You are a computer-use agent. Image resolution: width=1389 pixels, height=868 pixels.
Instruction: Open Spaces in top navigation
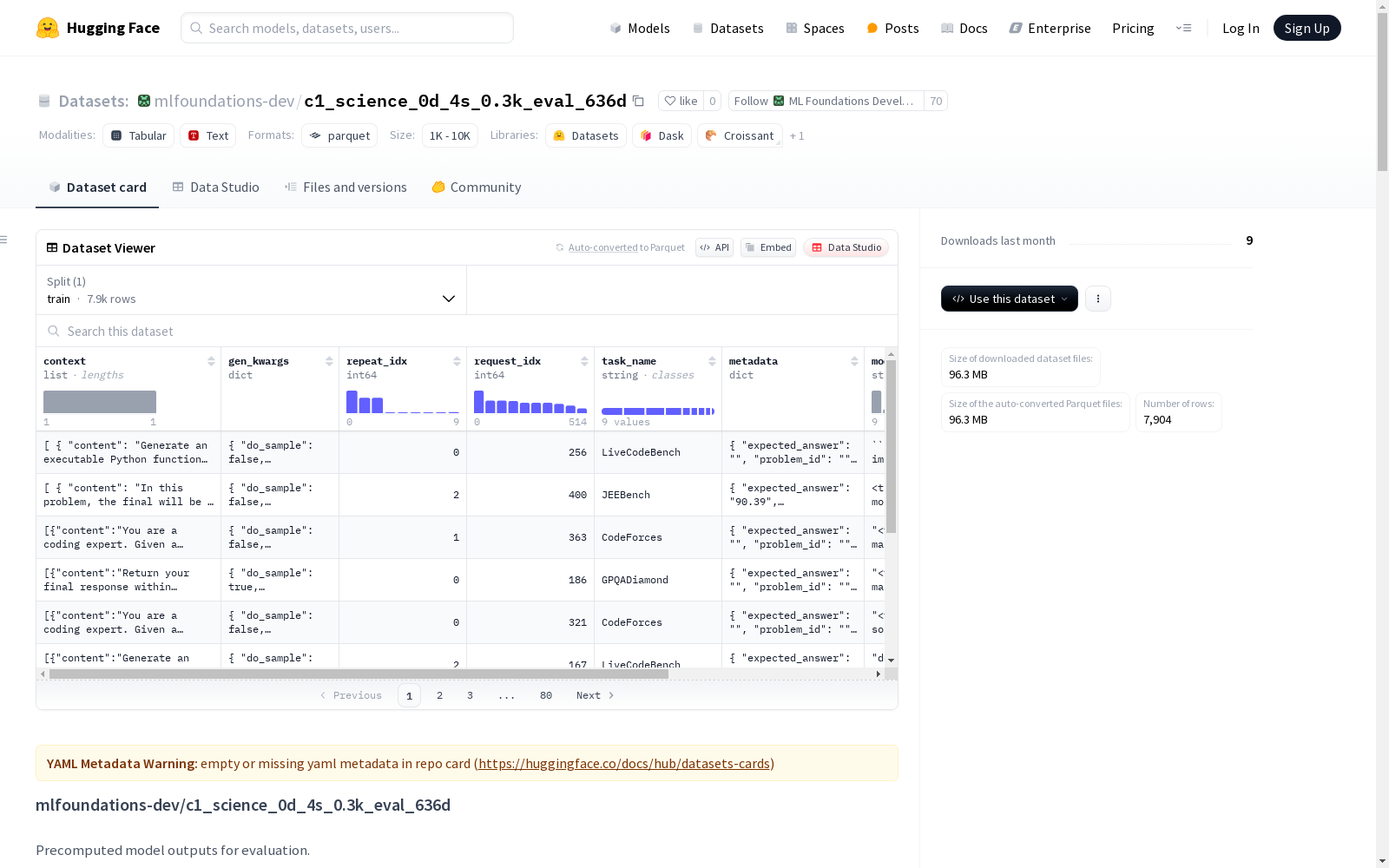[x=814, y=28]
